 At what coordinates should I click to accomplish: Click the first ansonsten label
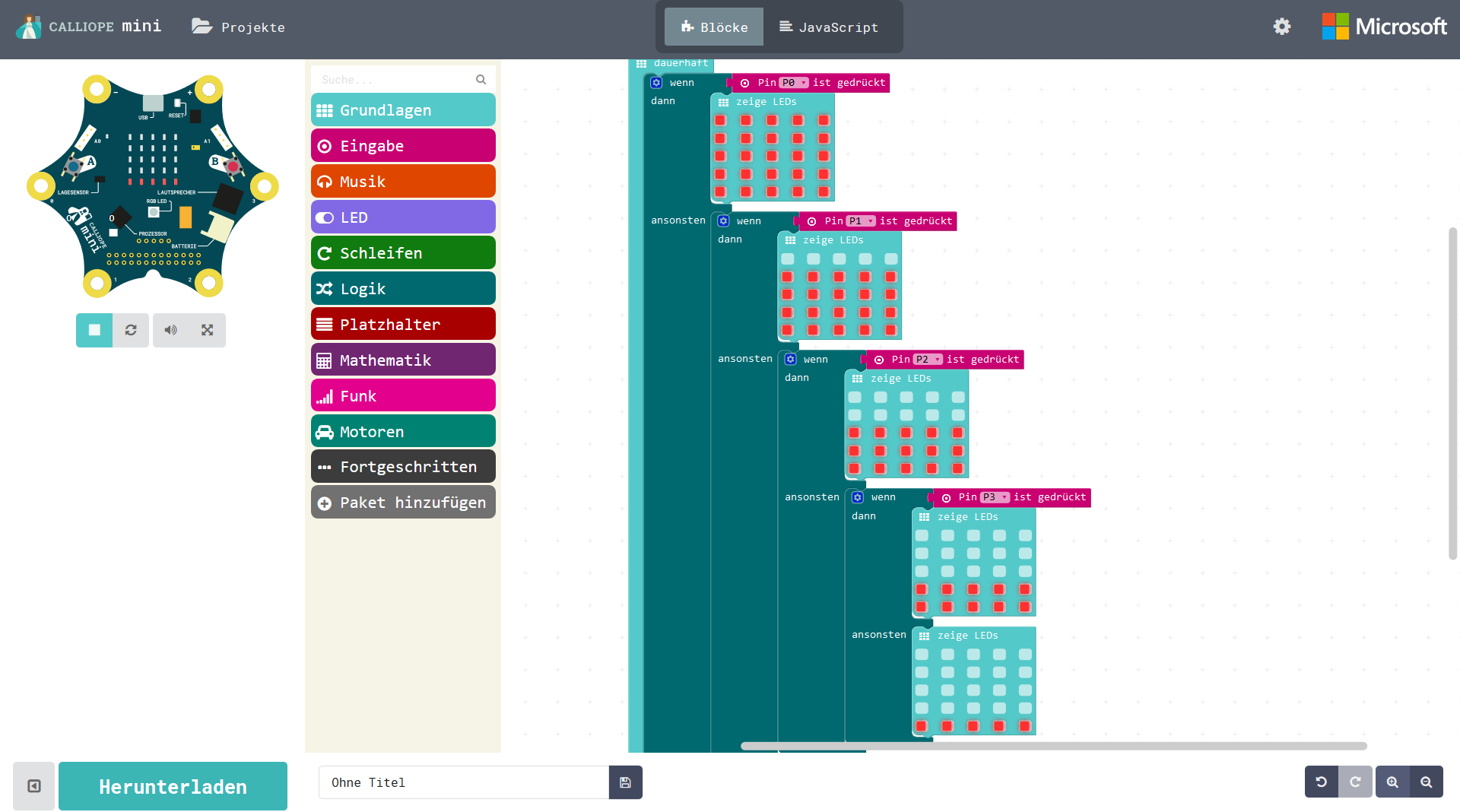[x=678, y=220]
